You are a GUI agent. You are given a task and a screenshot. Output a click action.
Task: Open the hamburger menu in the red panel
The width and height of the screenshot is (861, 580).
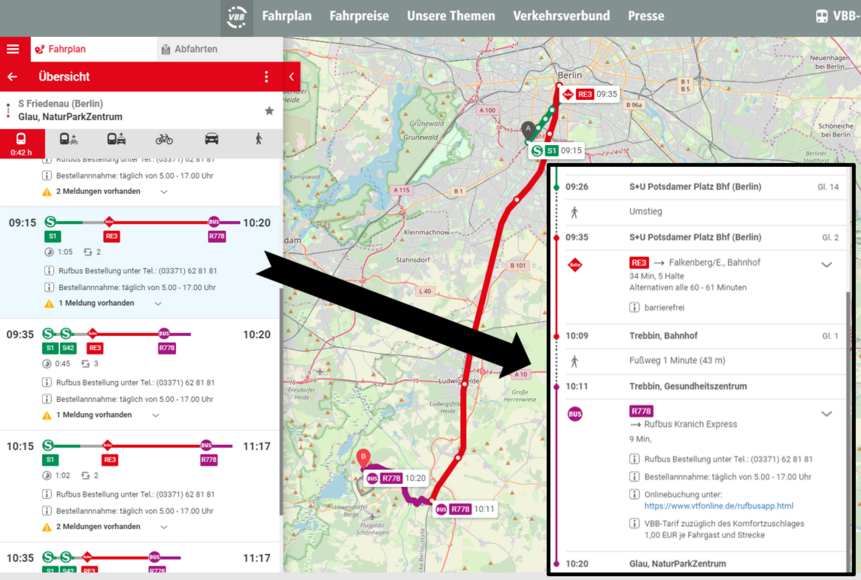13,49
